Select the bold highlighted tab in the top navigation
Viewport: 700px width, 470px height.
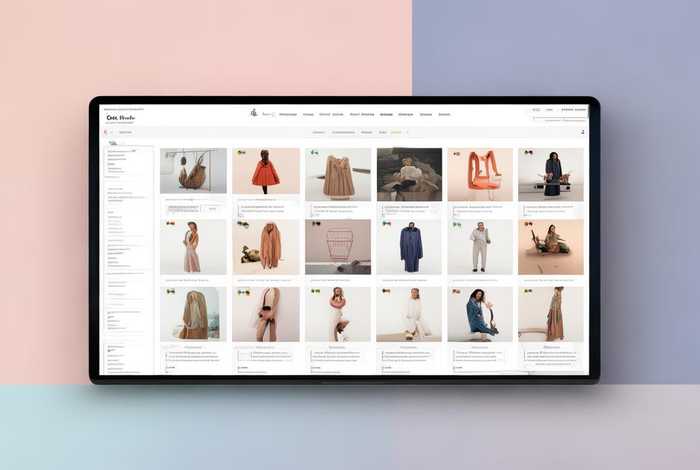click(x=386, y=114)
